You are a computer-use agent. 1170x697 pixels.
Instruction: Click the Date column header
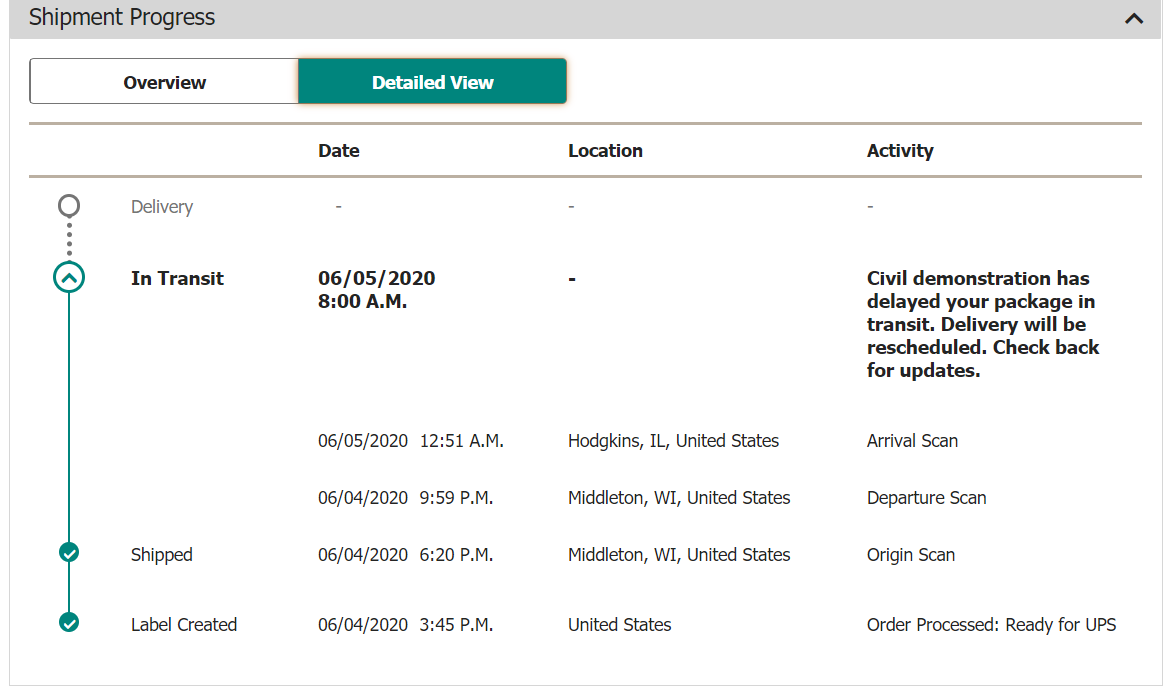coord(339,151)
